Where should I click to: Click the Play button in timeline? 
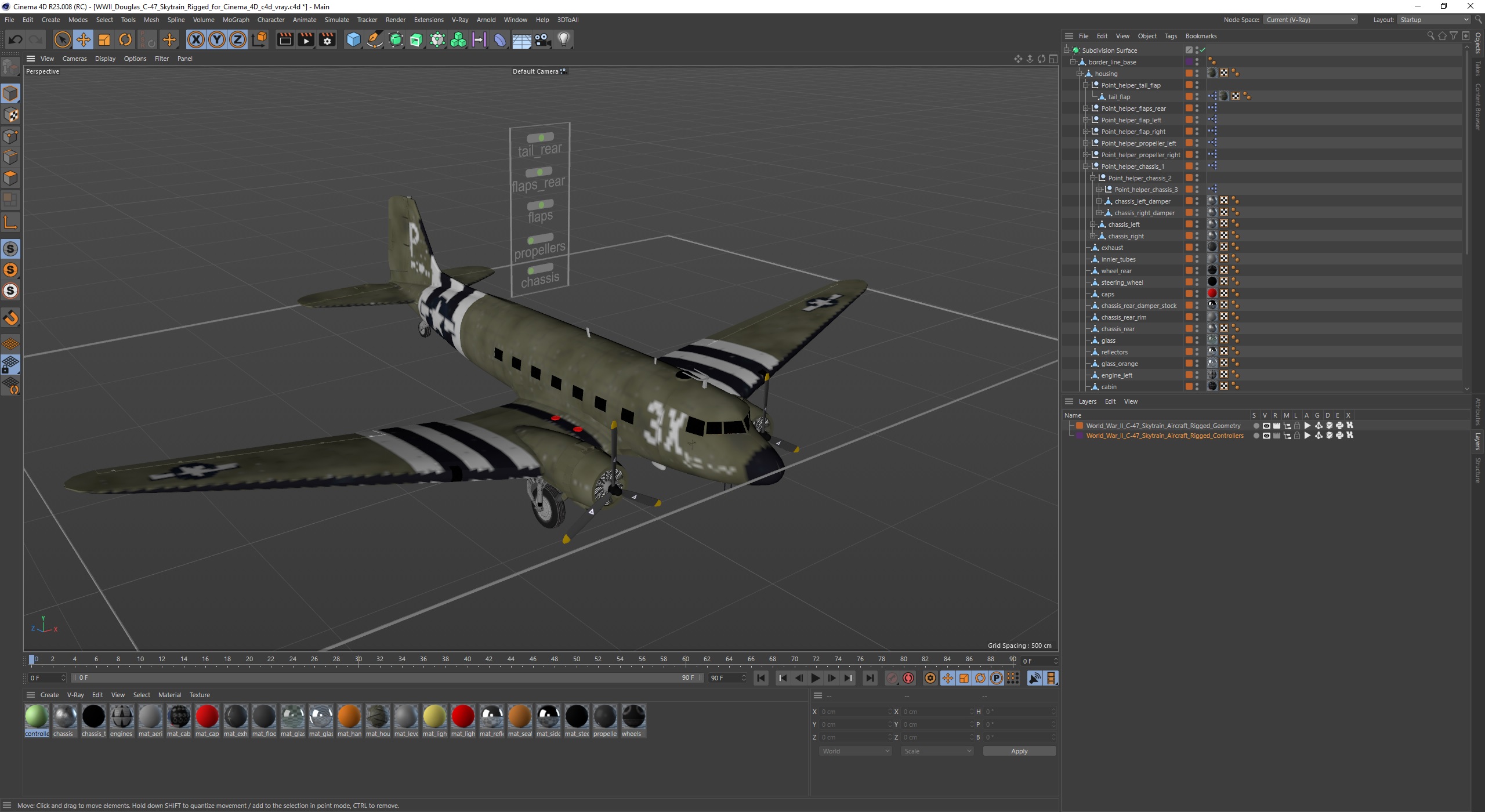pyautogui.click(x=815, y=678)
